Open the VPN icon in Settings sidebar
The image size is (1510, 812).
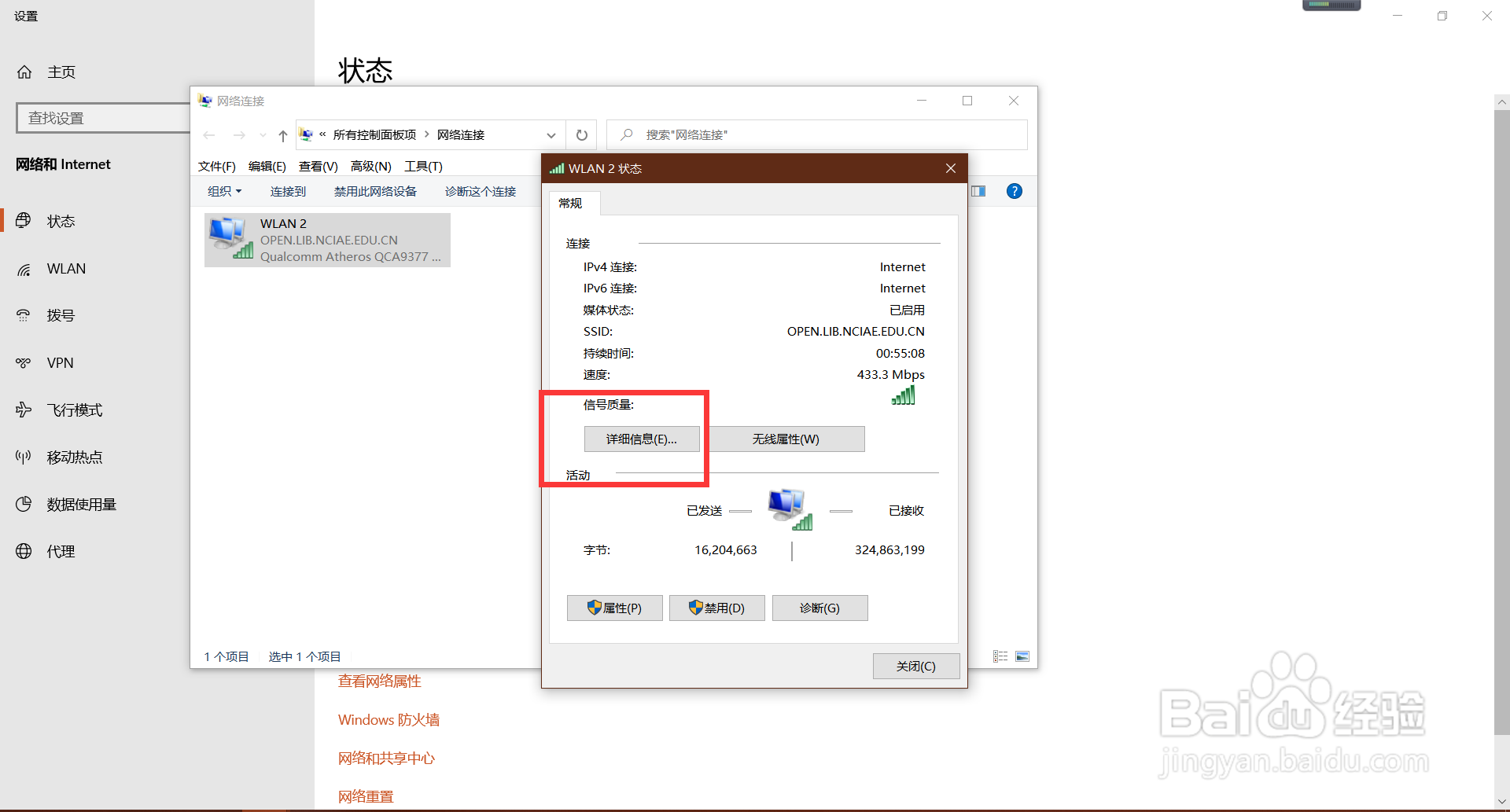click(x=24, y=363)
